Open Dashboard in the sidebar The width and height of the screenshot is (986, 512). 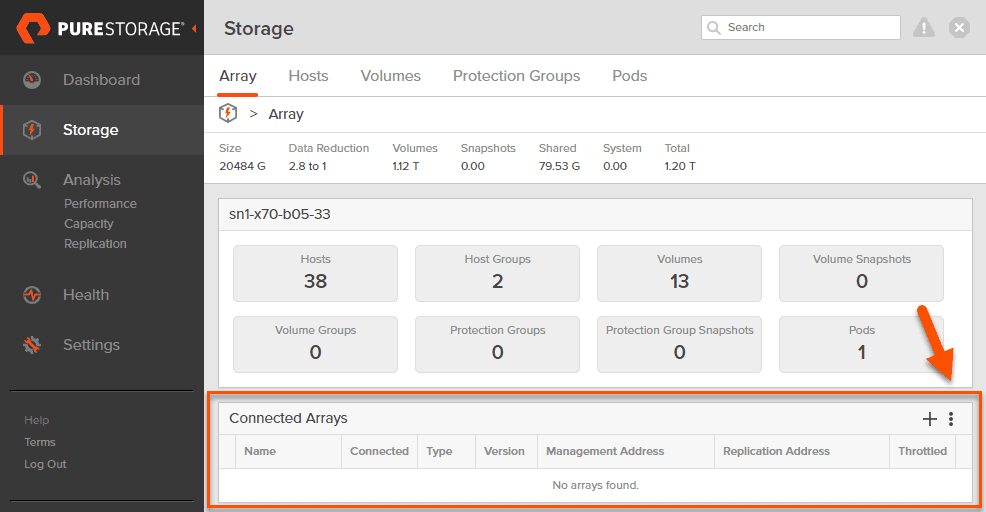pyautogui.click(x=101, y=80)
